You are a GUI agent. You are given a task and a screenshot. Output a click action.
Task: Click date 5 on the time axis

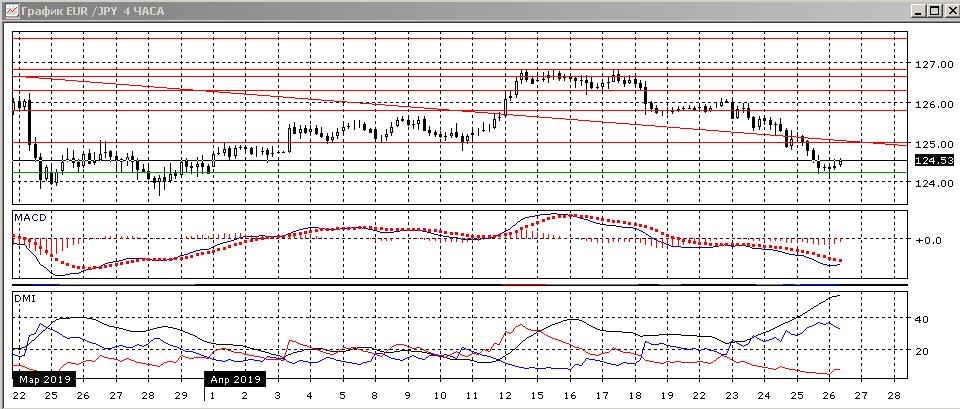coord(342,396)
